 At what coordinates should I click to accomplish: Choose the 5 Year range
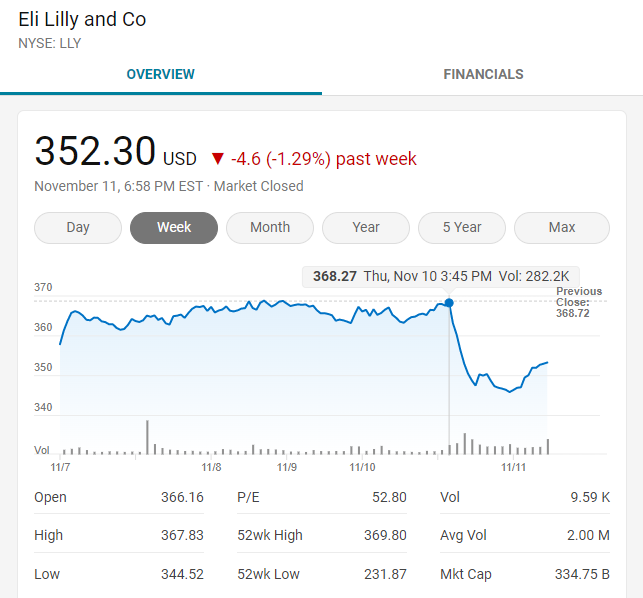462,227
